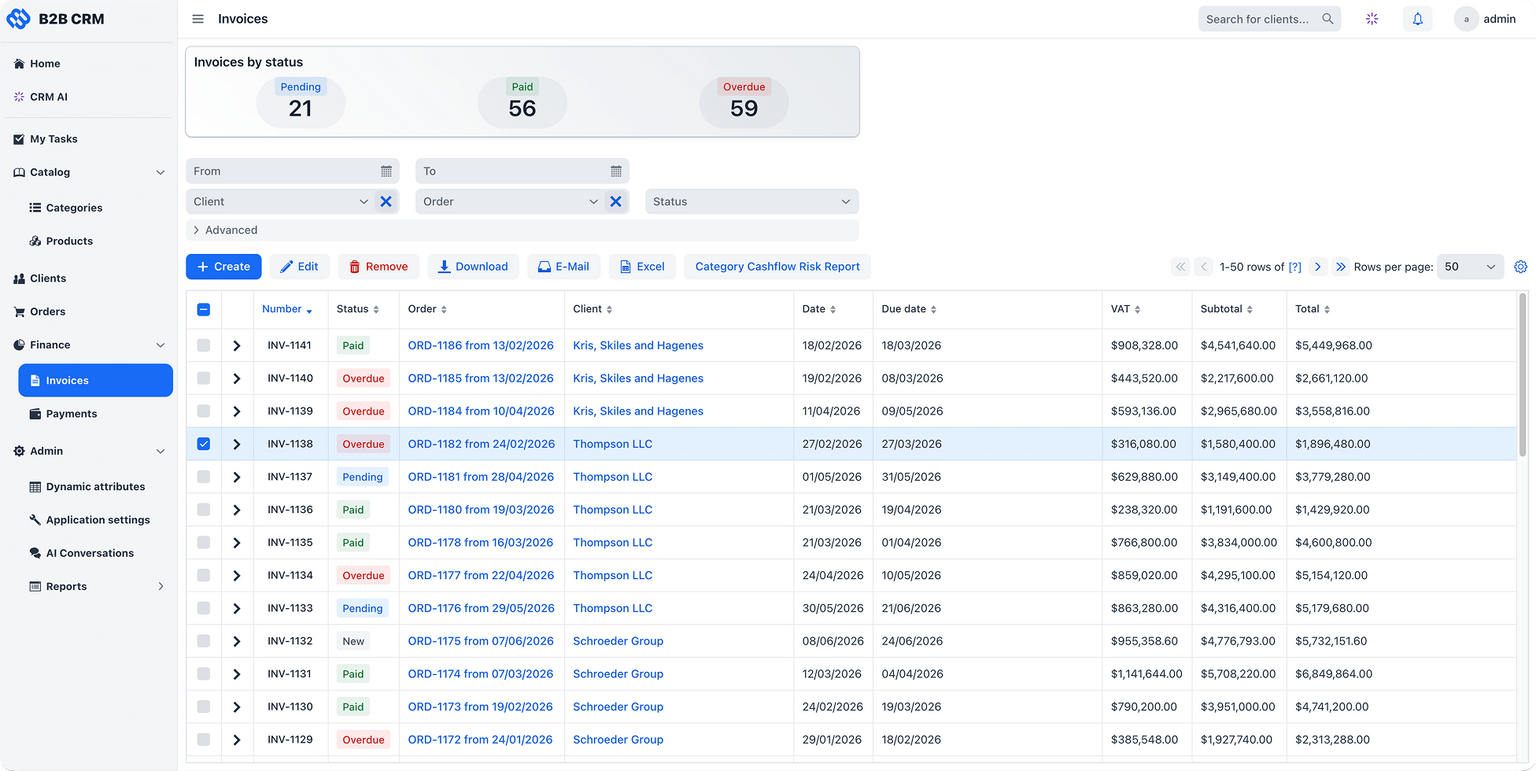Clear the Order filter with X

click(x=616, y=201)
